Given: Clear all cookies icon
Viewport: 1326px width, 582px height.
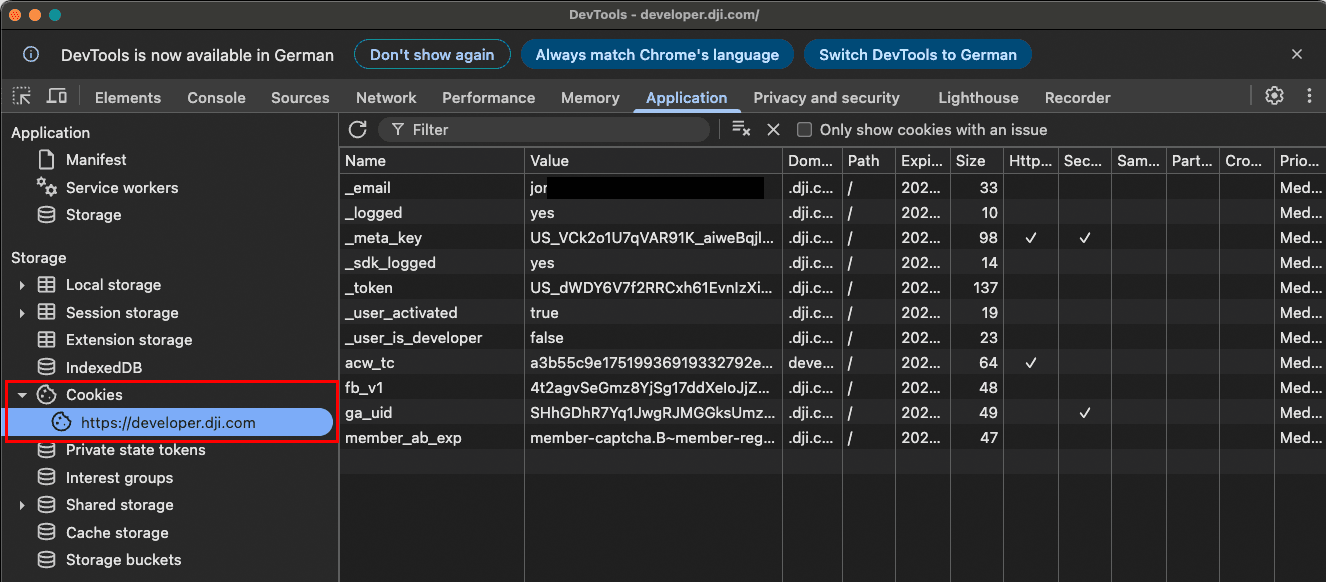Looking at the screenshot, I should click(x=741, y=129).
